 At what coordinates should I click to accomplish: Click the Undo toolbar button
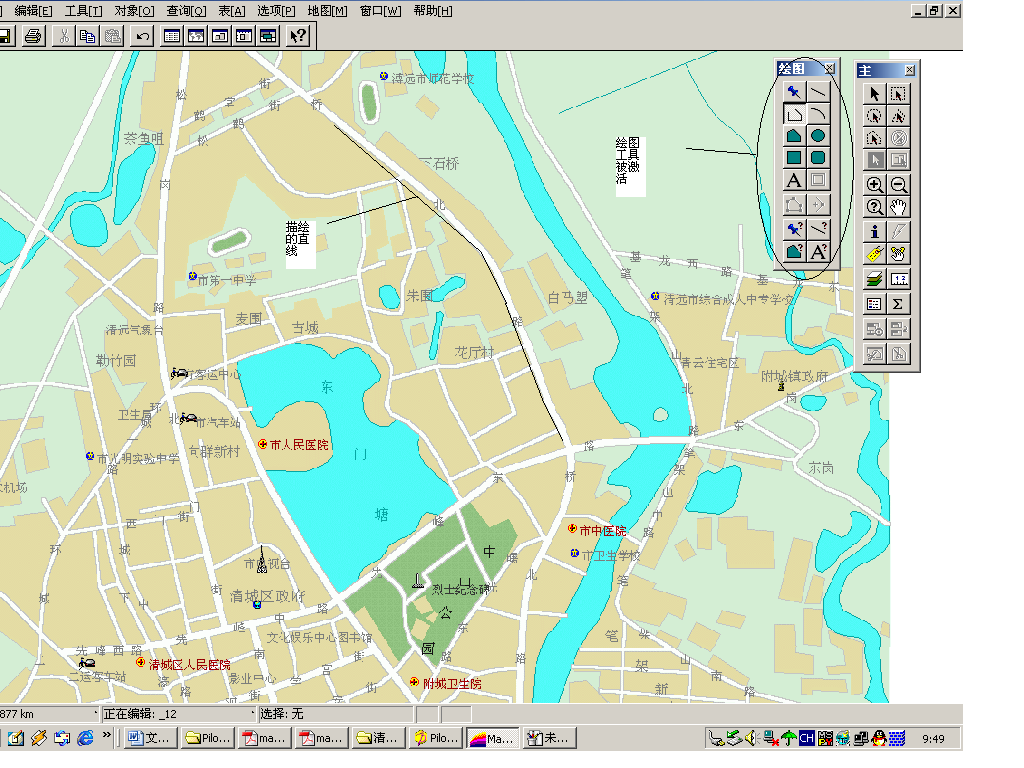143,36
